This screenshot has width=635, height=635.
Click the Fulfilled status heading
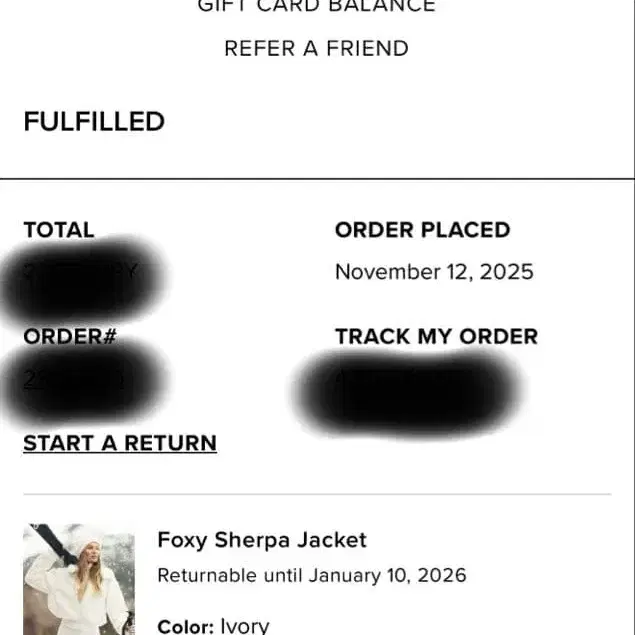pyautogui.click(x=94, y=122)
